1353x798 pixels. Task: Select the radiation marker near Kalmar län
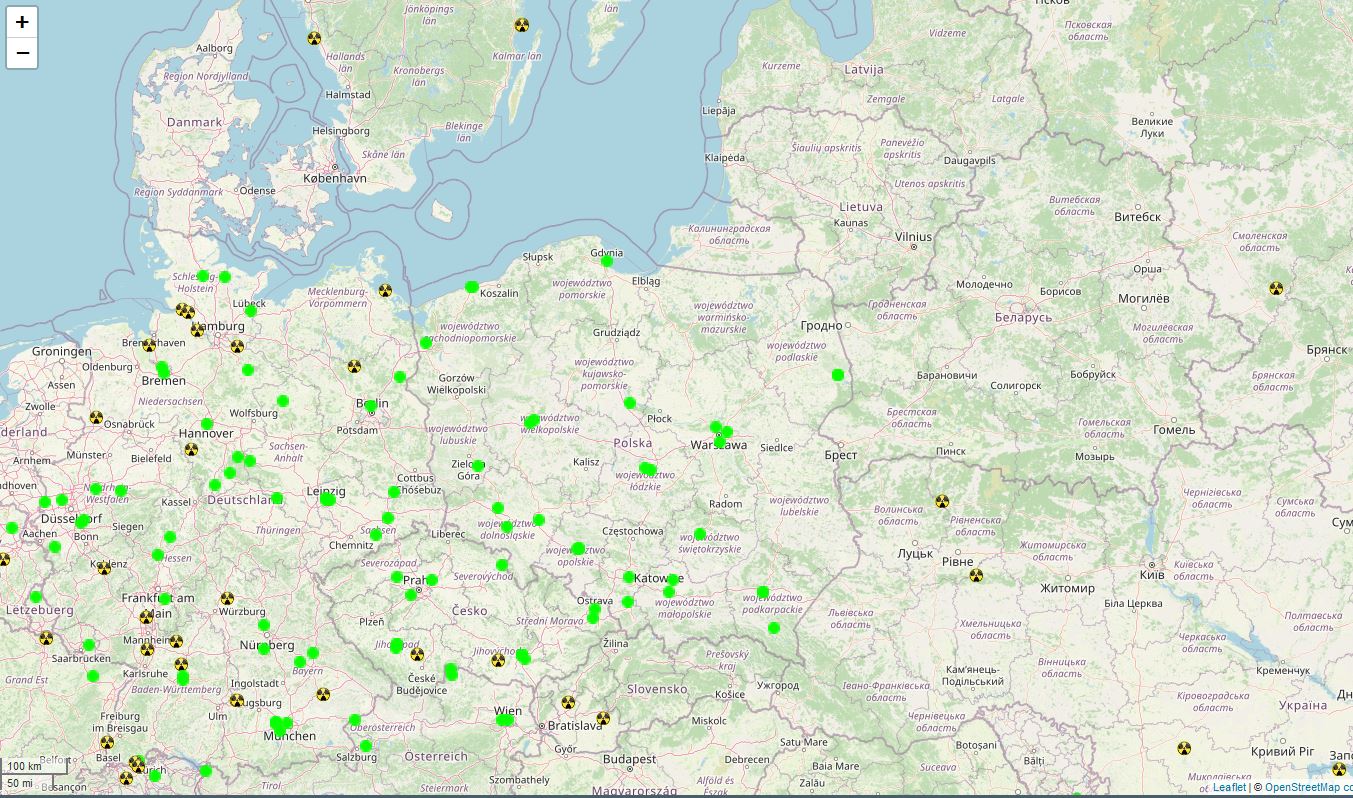[521, 26]
